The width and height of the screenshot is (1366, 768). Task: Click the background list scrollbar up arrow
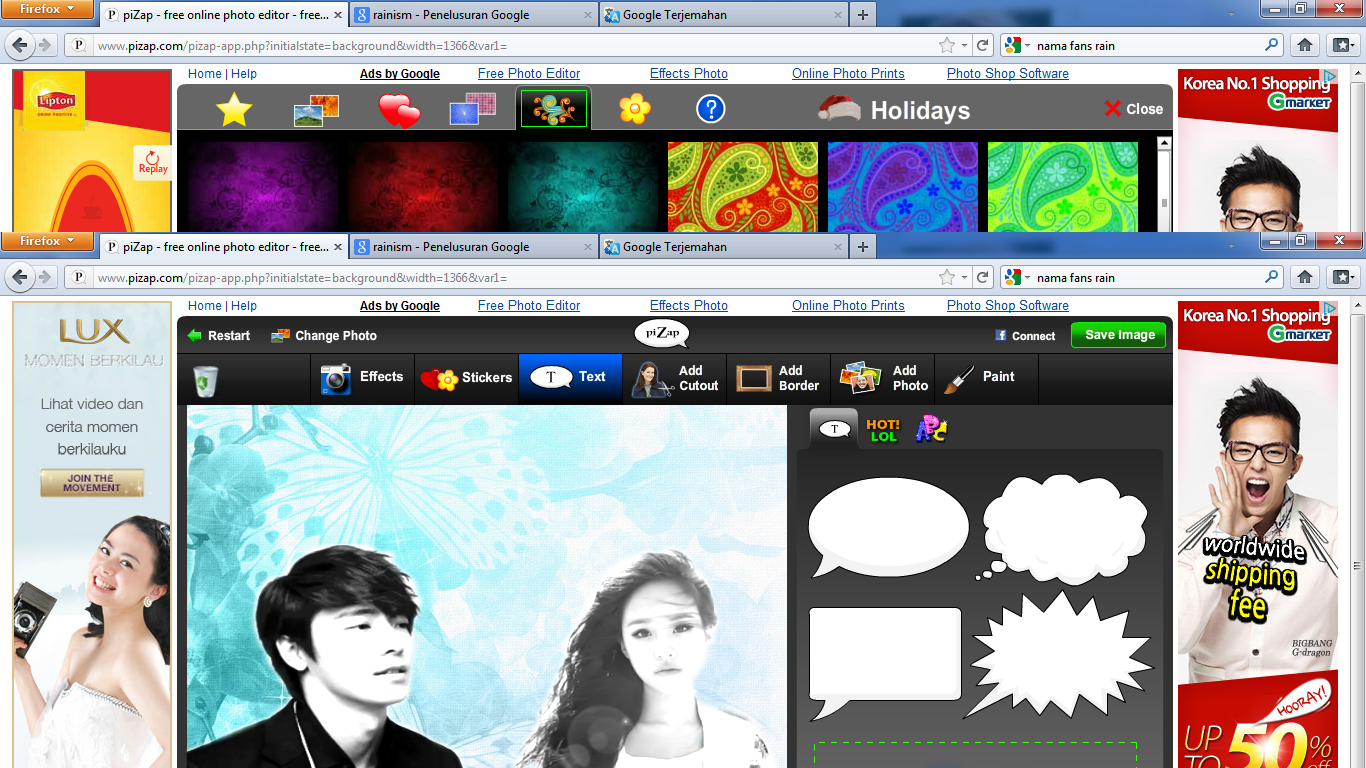click(1164, 144)
